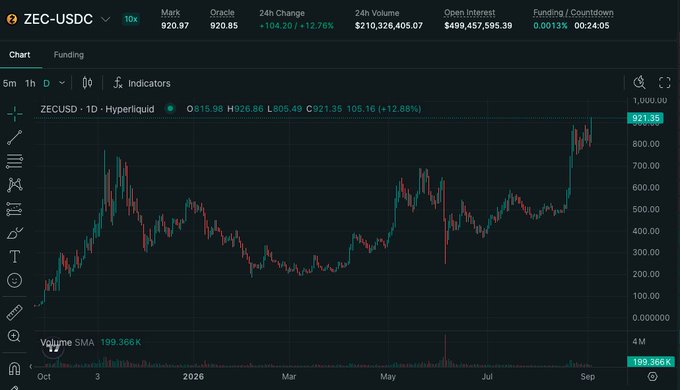Select the D daily timeframe
Image resolution: width=680 pixels, height=390 pixels.
pos(46,83)
